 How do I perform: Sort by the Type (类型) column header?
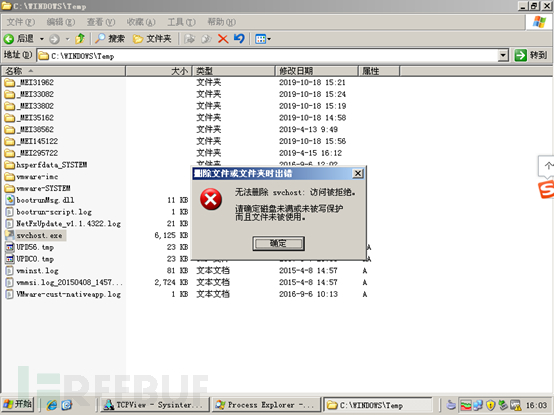coord(234,71)
